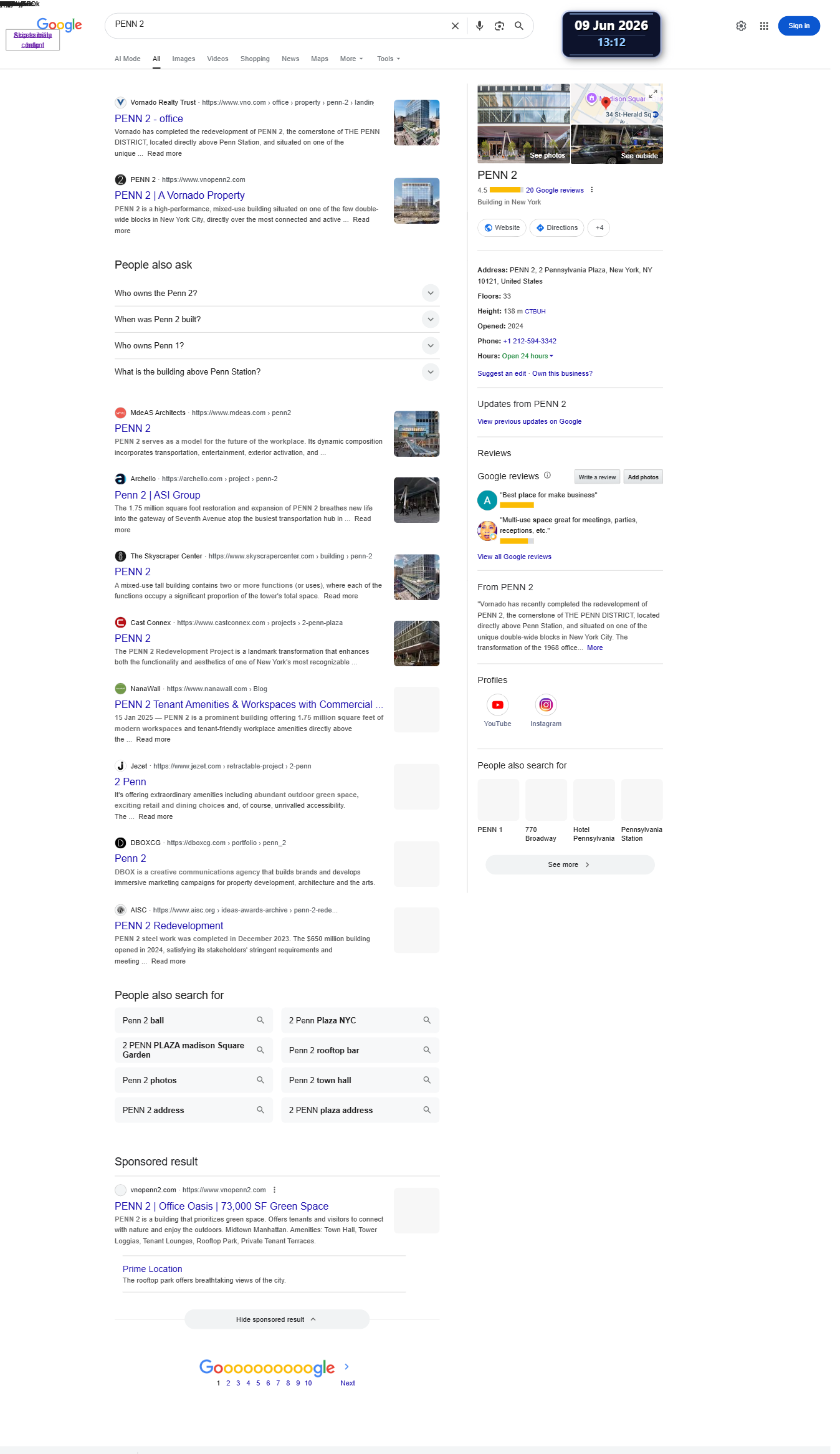The height and width of the screenshot is (1454, 840).
Task: Clear the search box with the X icon
Action: 455,26
